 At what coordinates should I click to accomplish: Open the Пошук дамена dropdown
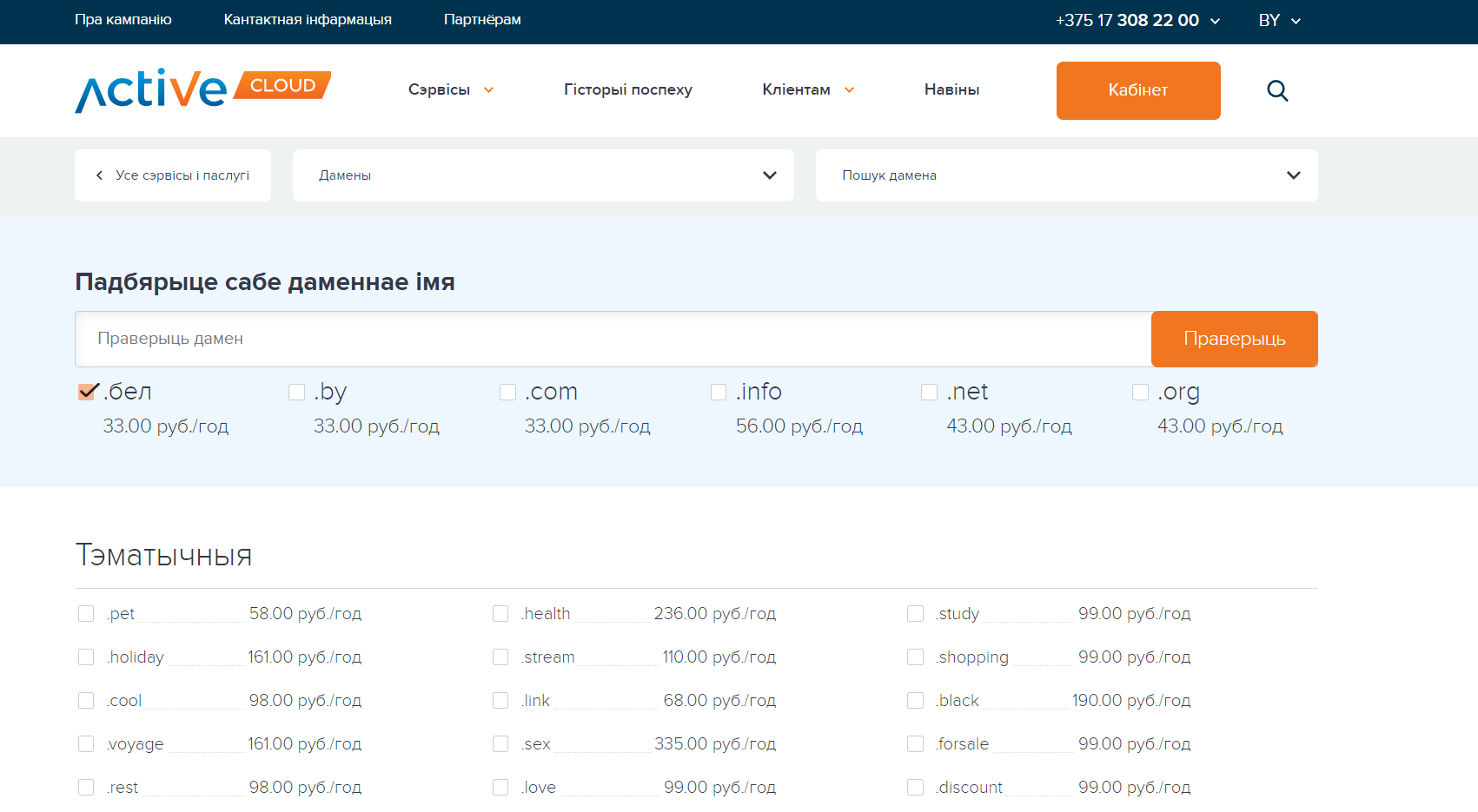click(x=1067, y=175)
